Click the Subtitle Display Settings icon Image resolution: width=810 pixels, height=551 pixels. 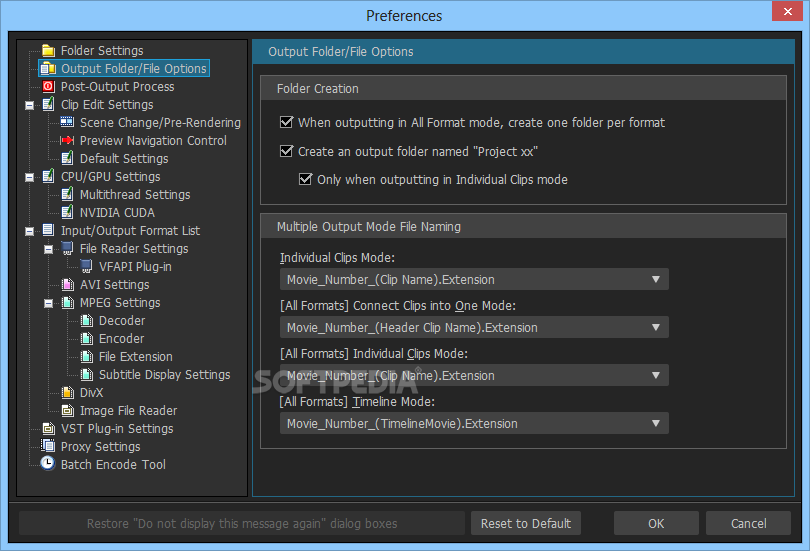[x=87, y=374]
